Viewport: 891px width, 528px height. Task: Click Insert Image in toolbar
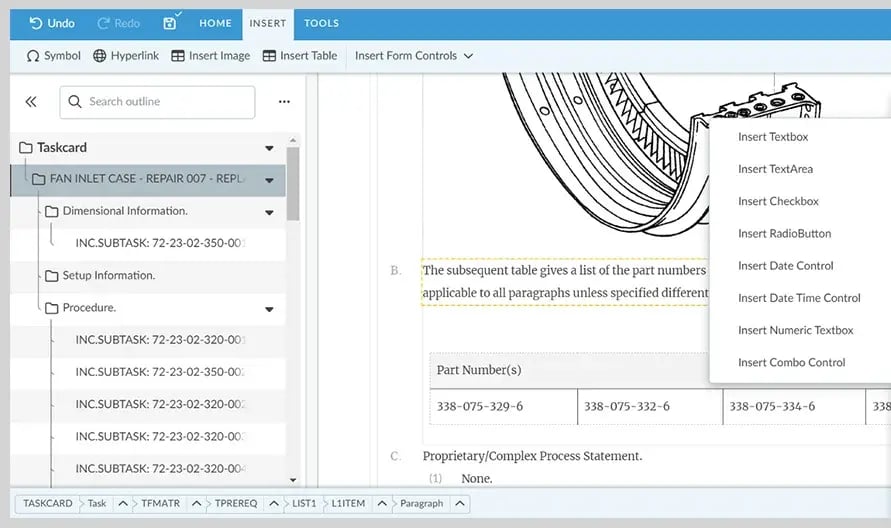(x=210, y=56)
